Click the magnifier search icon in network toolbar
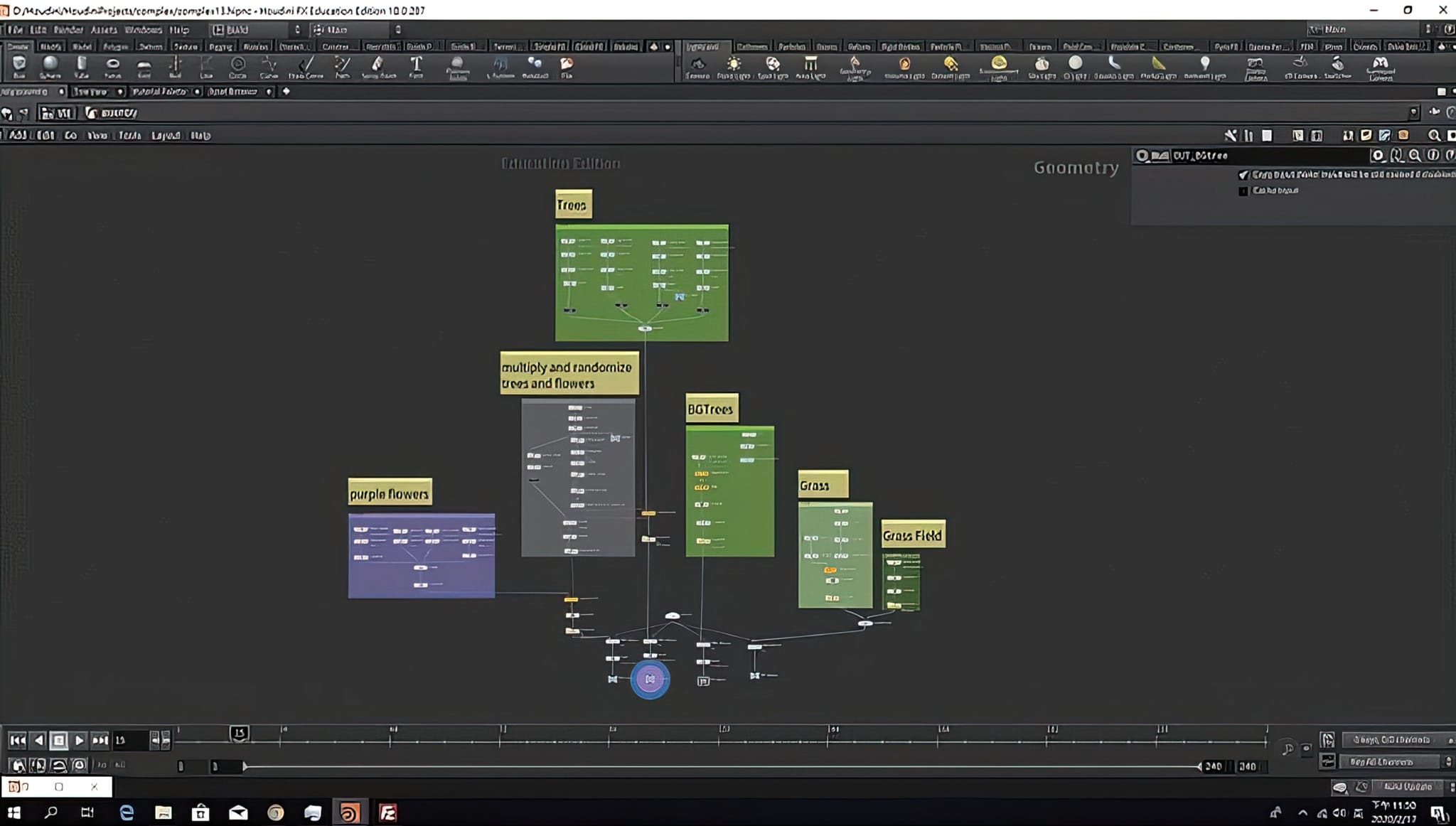This screenshot has width=1456, height=826. point(1434,135)
